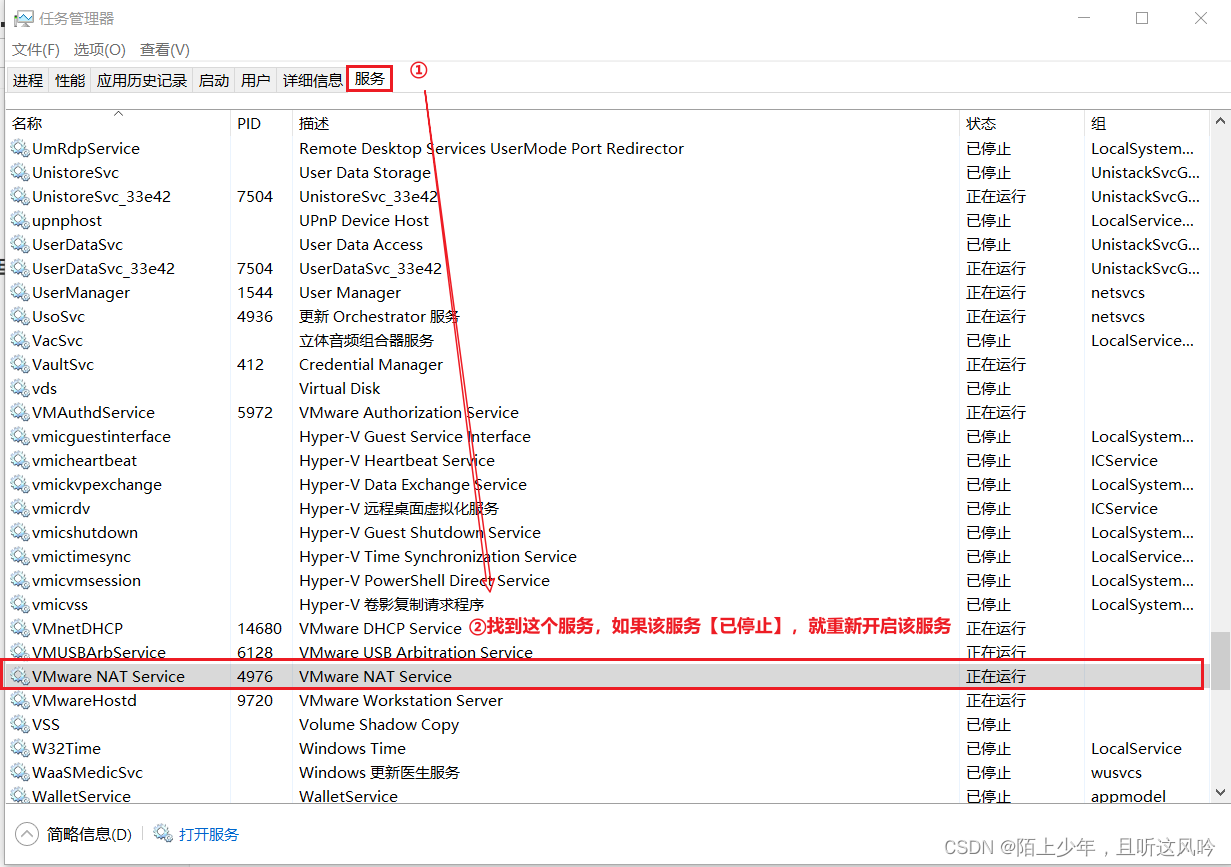Switch to the 详细信息 tab

[312, 80]
